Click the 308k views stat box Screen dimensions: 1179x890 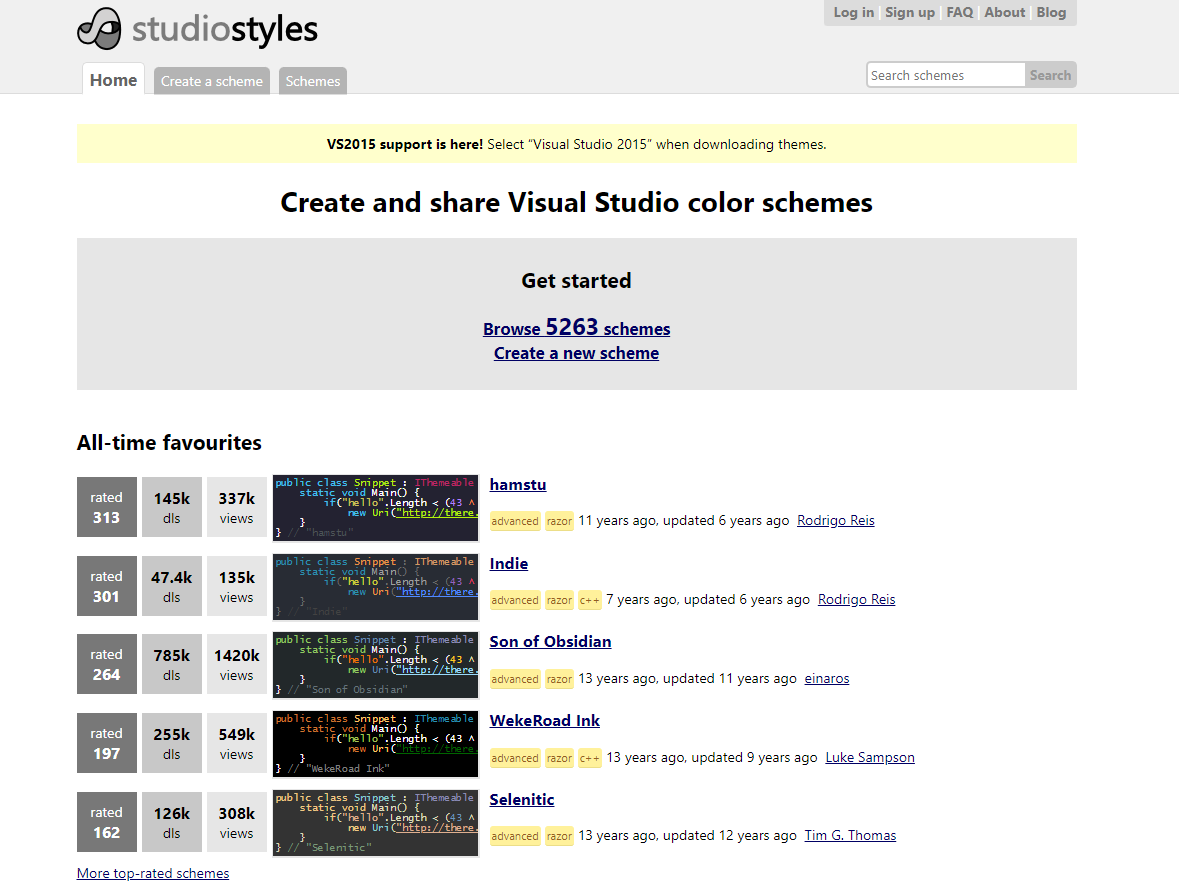(x=237, y=822)
